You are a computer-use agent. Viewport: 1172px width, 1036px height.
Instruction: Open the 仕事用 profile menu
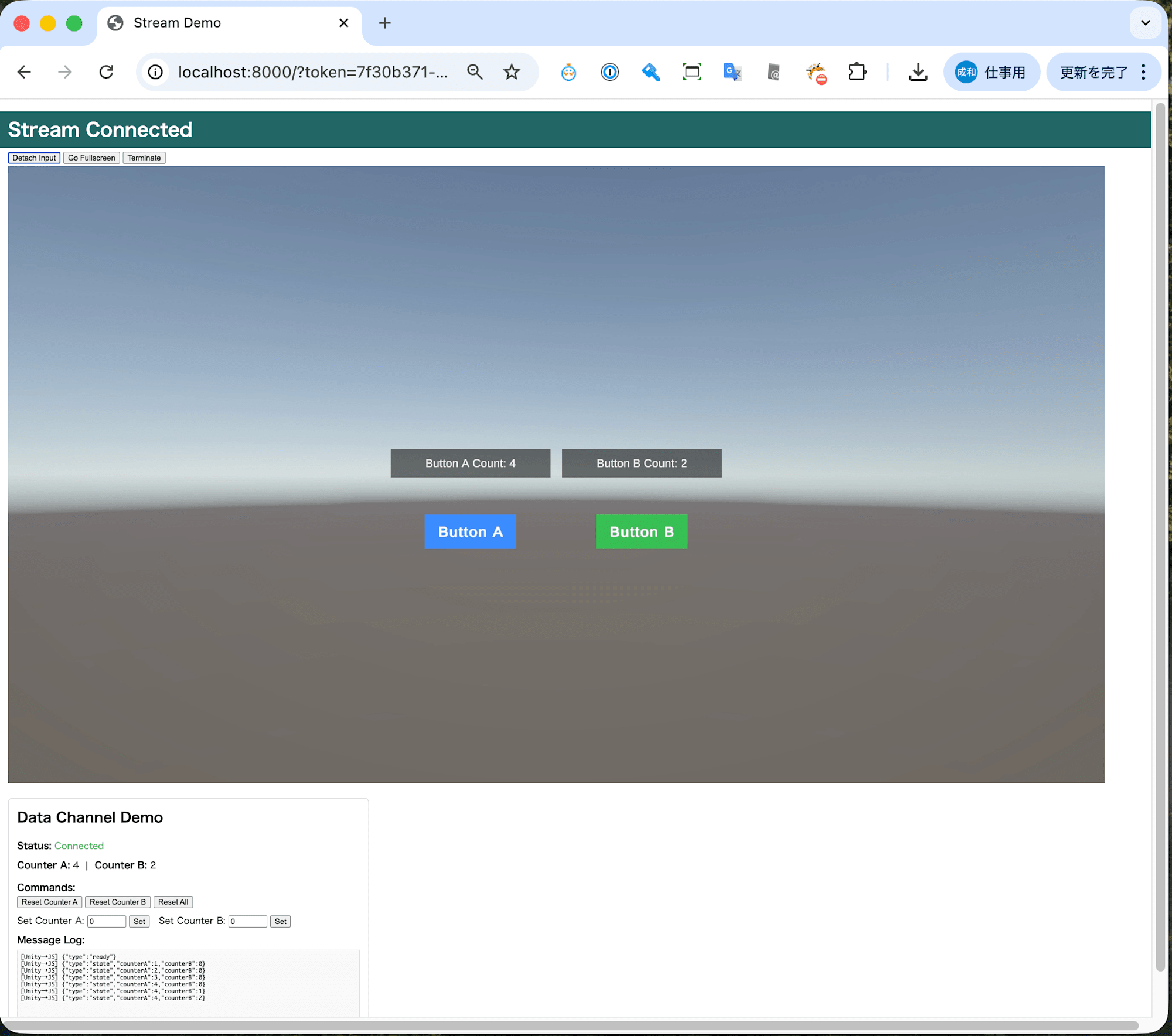point(991,72)
